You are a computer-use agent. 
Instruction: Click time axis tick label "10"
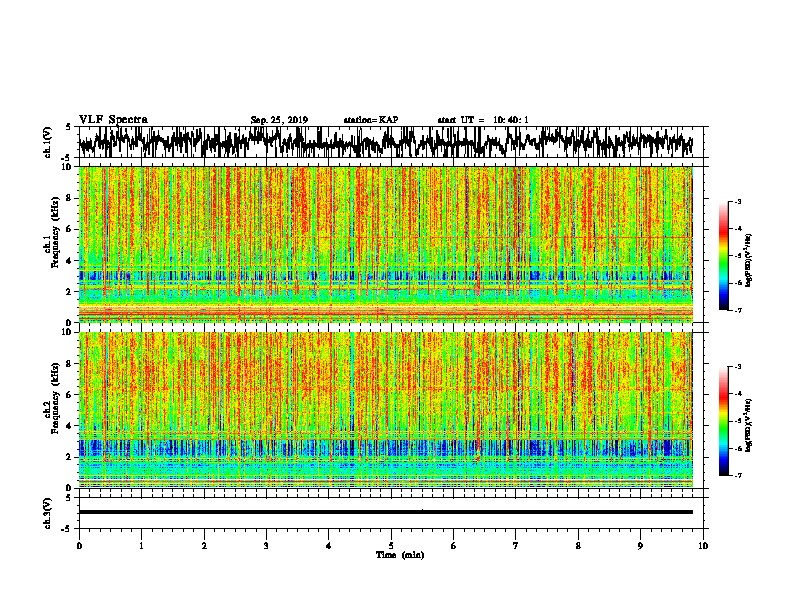(703, 546)
